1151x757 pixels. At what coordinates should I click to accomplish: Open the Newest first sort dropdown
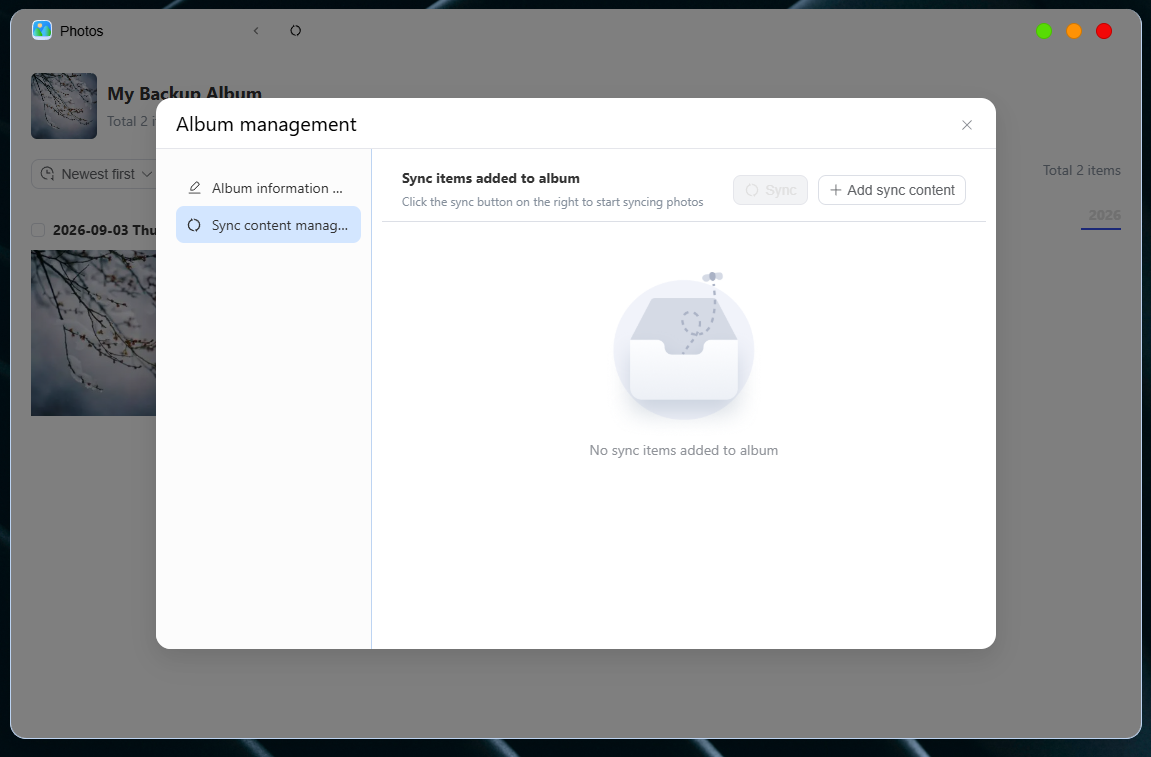click(x=93, y=174)
